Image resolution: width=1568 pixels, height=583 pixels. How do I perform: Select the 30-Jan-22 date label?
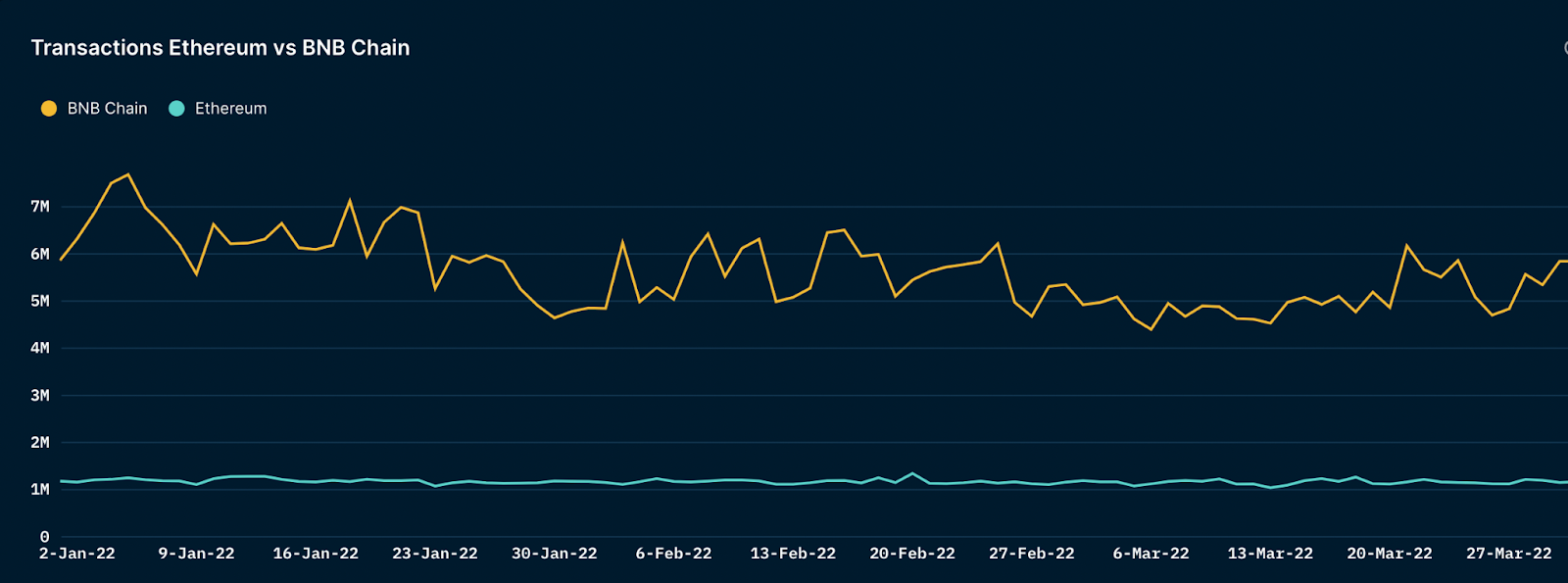click(555, 554)
